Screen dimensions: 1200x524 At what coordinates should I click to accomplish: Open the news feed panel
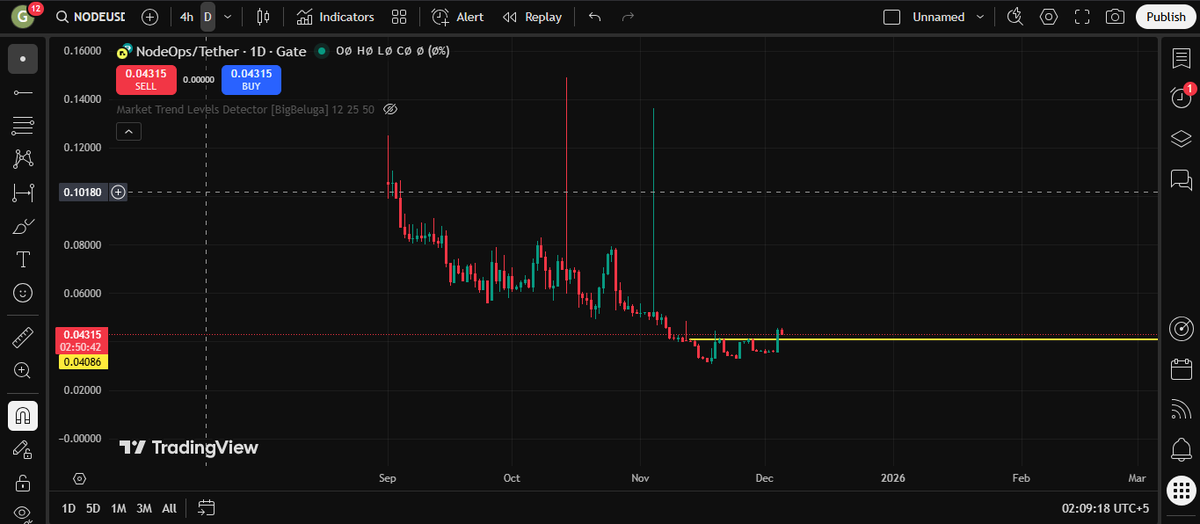pos(1180,408)
